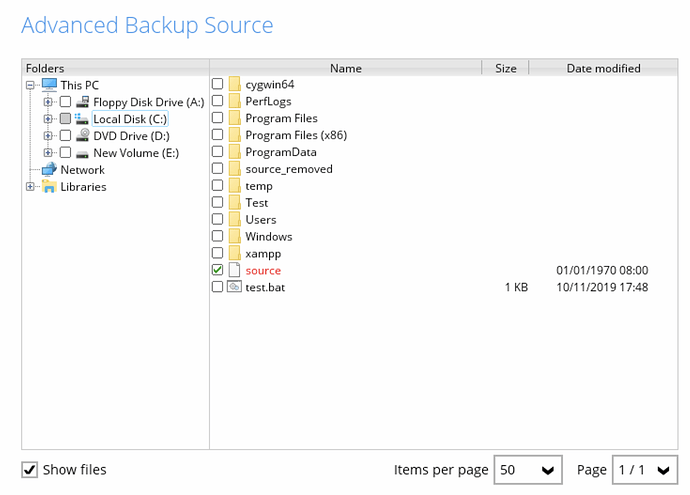Click the Network icon in folder tree
This screenshot has height=495, width=690.
click(49, 170)
